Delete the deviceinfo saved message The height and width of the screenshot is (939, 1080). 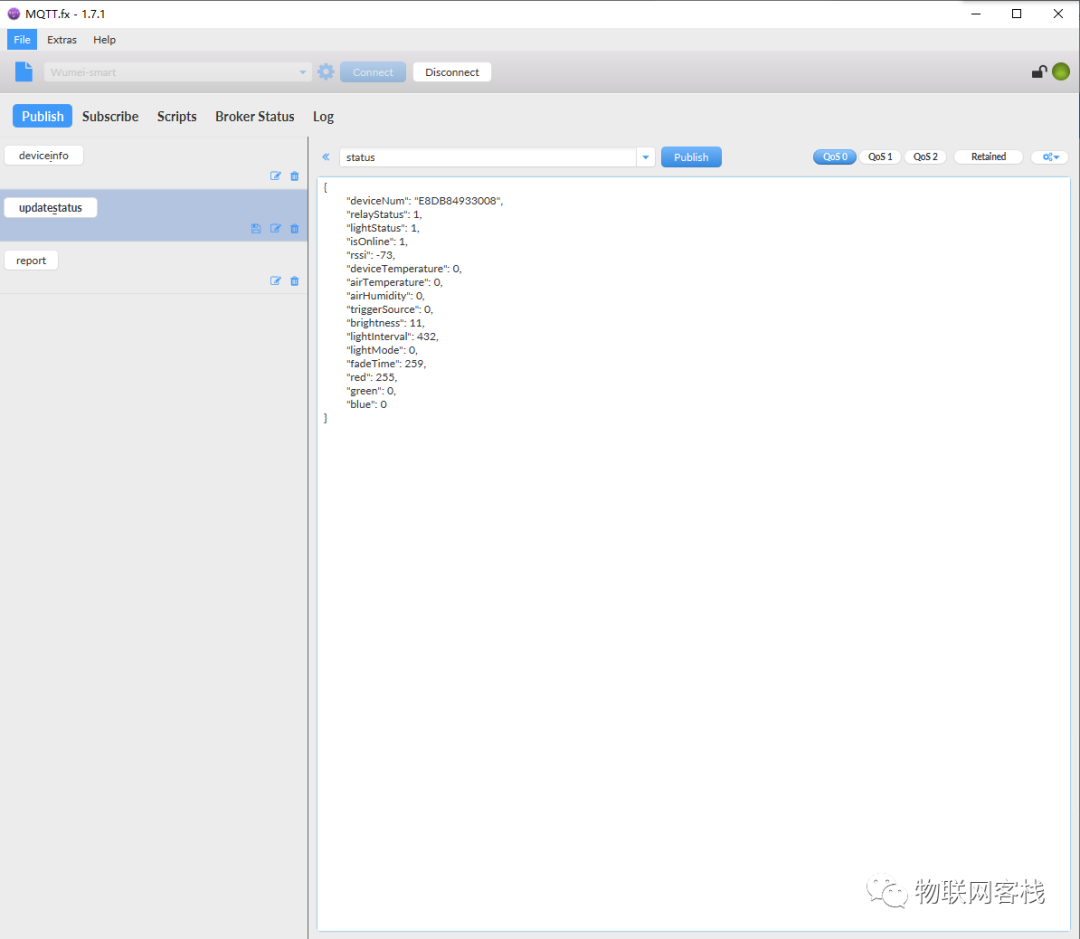point(295,176)
